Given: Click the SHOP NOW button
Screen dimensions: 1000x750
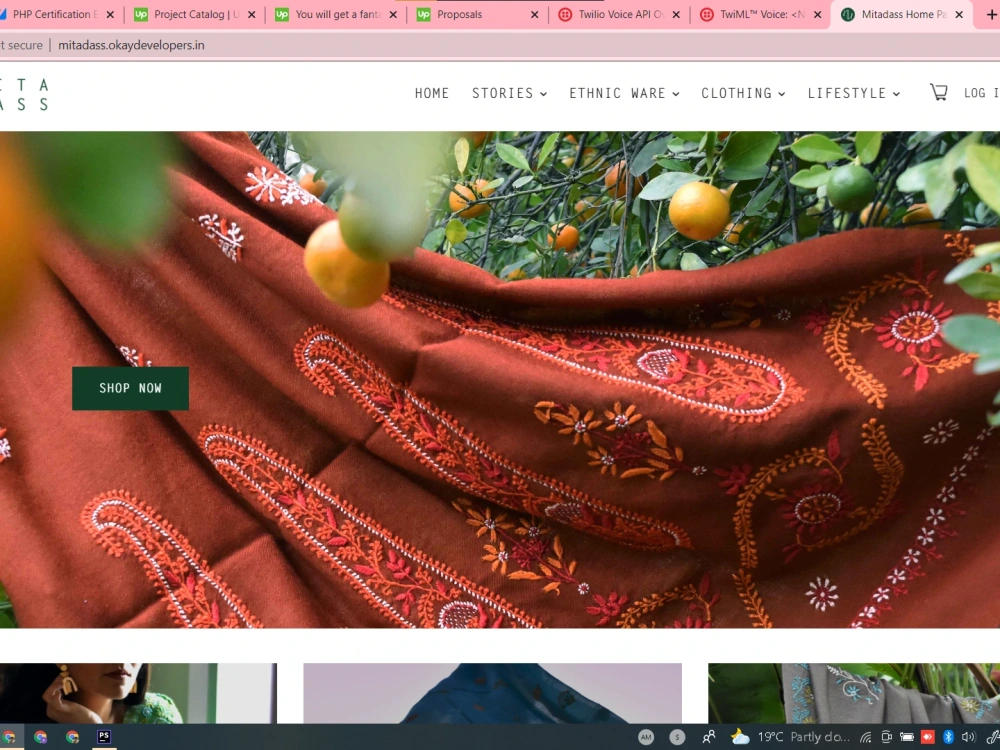Looking at the screenshot, I should 130,388.
